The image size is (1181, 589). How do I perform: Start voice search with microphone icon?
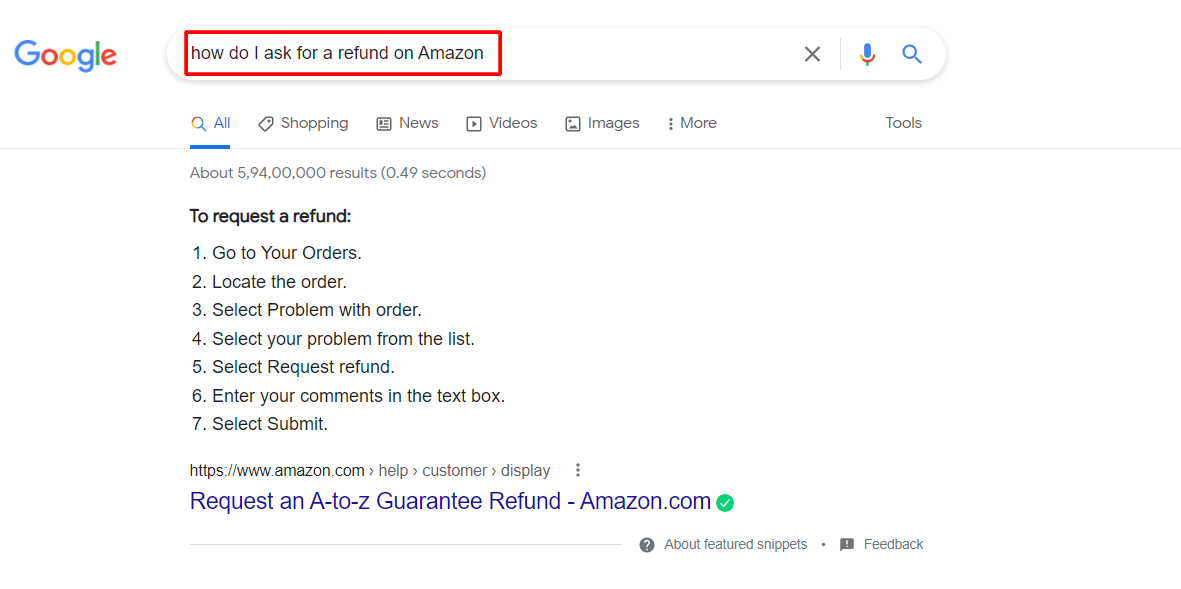867,54
